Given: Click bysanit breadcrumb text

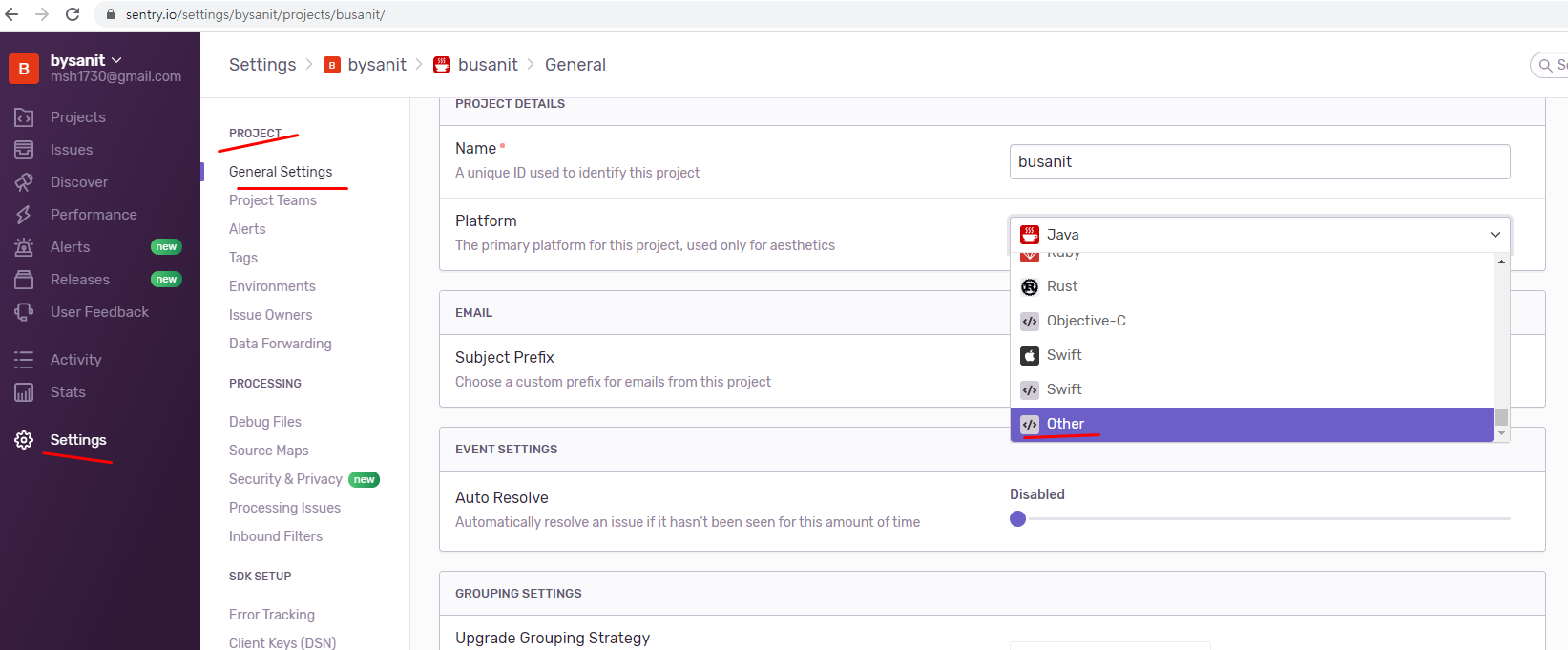Looking at the screenshot, I should point(377,65).
